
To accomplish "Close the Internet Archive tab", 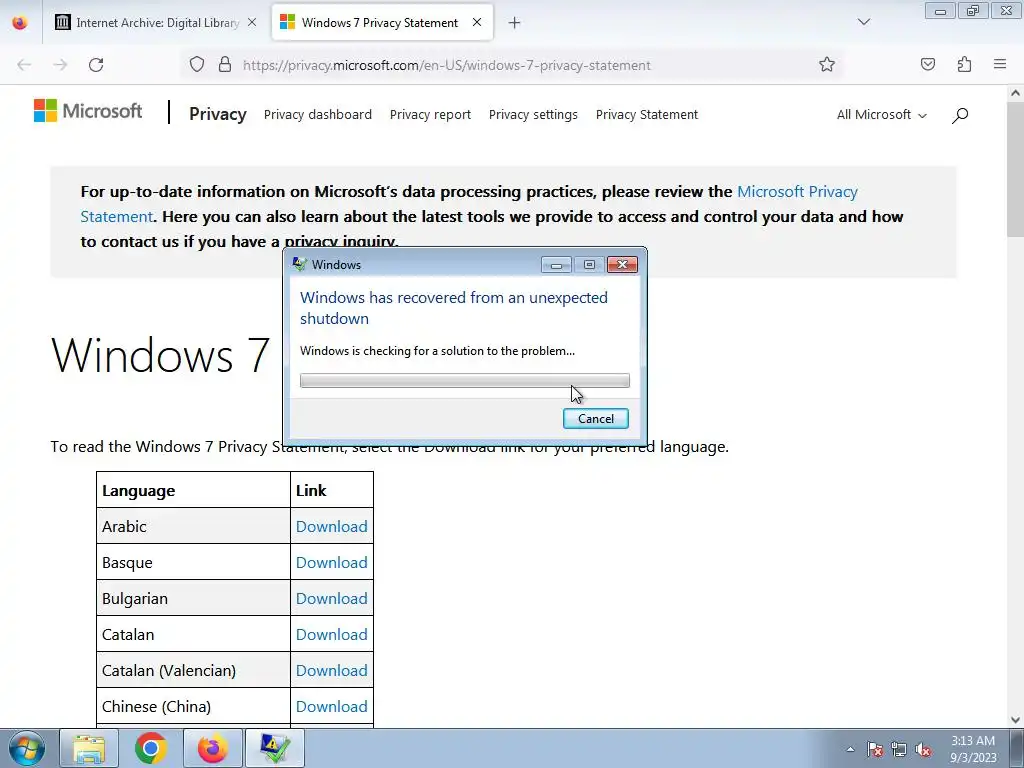I will (x=252, y=22).
